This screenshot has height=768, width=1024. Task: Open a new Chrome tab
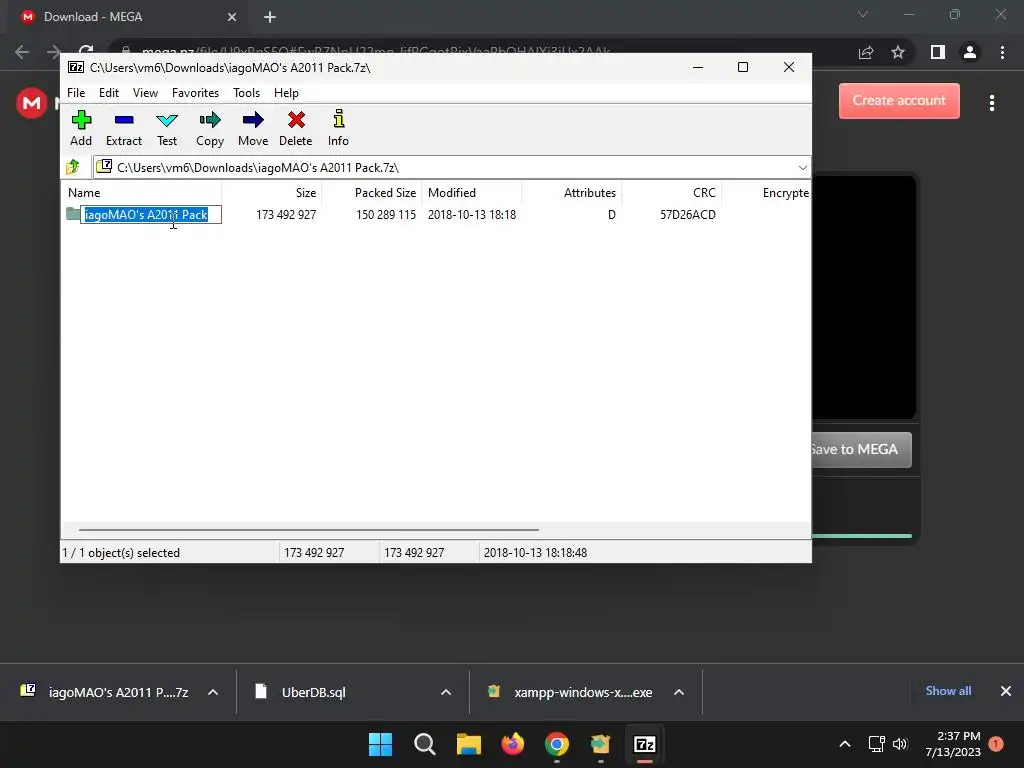point(270,17)
